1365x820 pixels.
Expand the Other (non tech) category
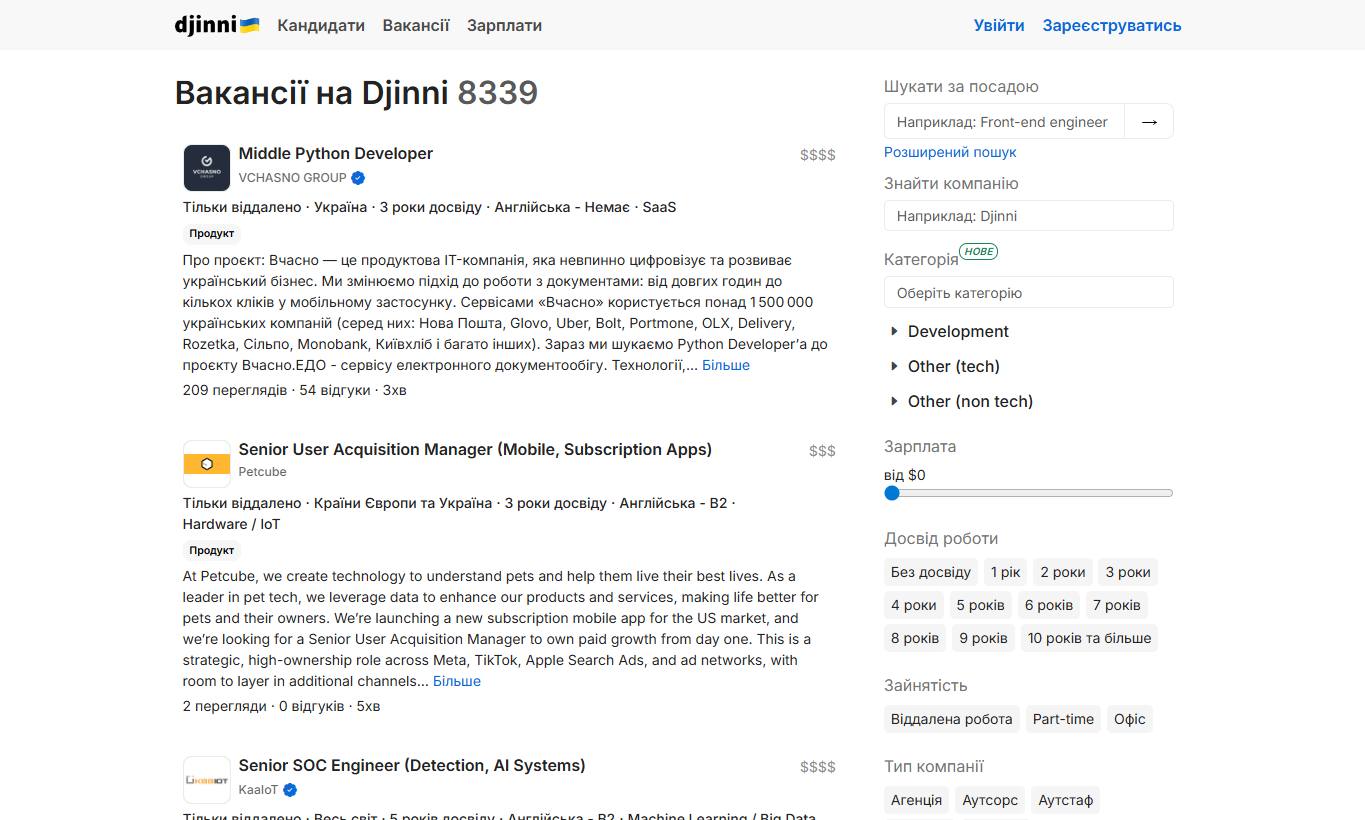pyautogui.click(x=961, y=402)
